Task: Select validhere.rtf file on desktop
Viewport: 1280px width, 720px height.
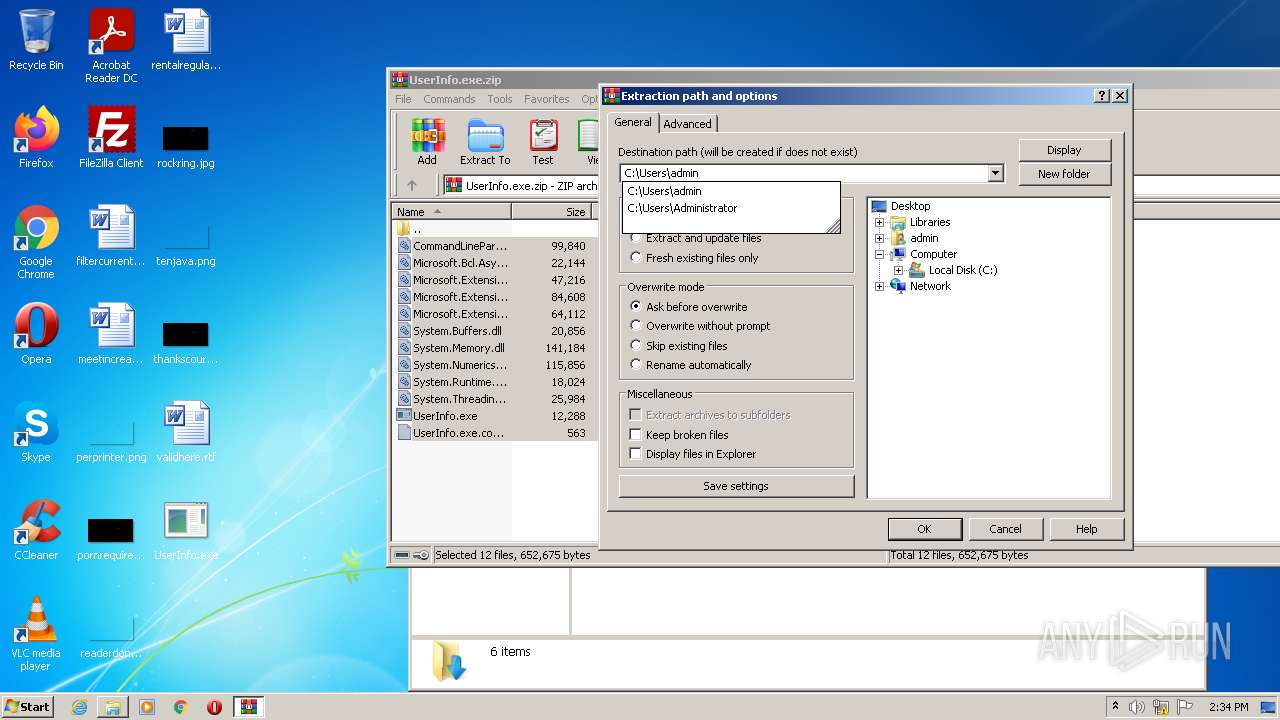Action: (186, 432)
